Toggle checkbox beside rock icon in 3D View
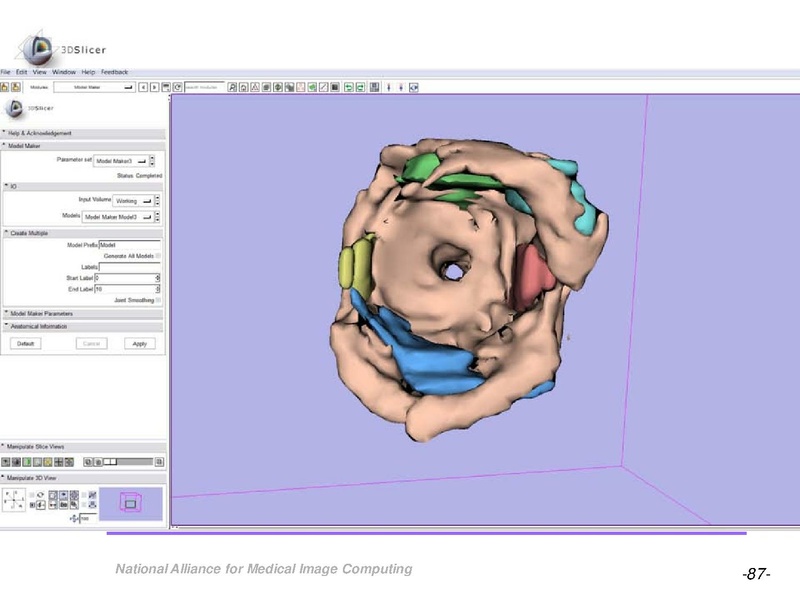This screenshot has height=600, width=800. coord(32,505)
